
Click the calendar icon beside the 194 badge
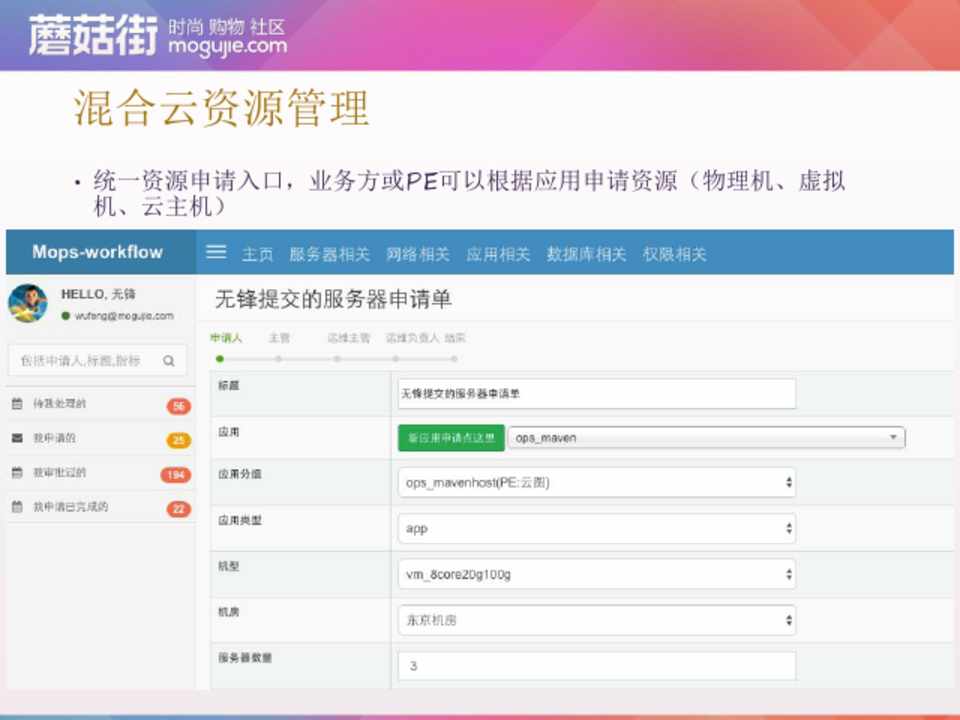coord(17,473)
